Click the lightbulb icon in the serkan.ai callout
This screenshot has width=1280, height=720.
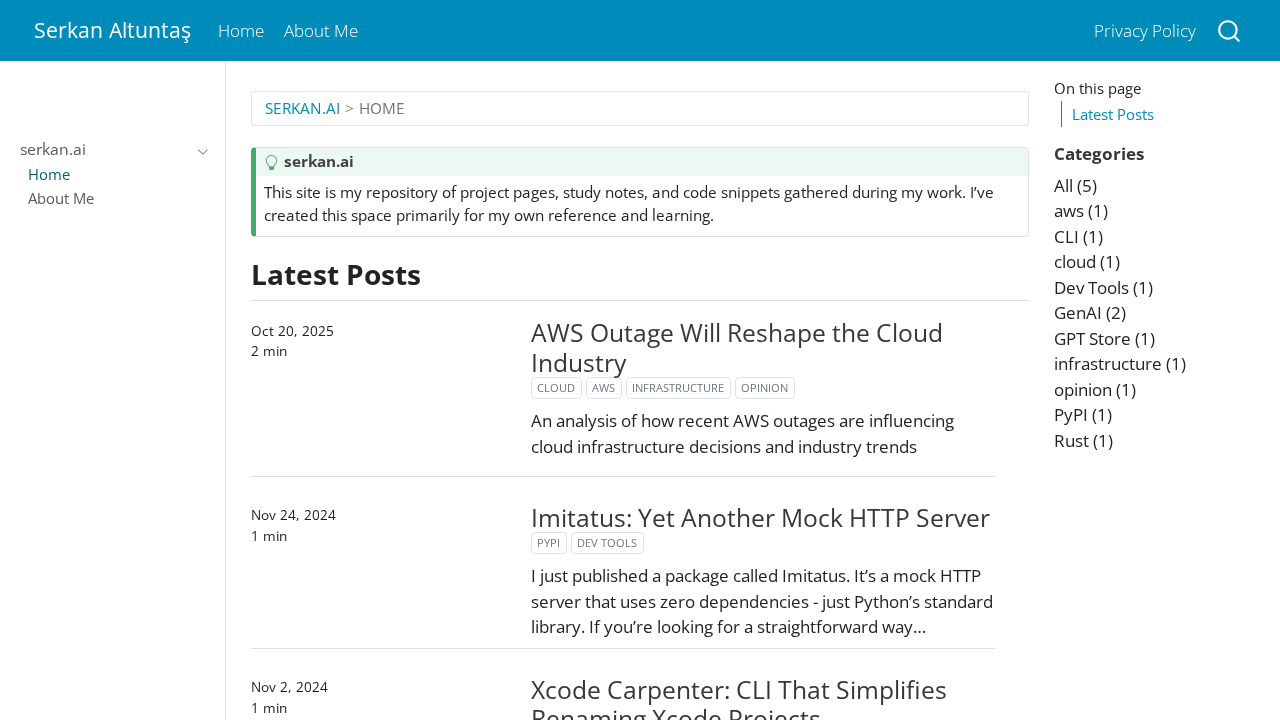pos(271,162)
